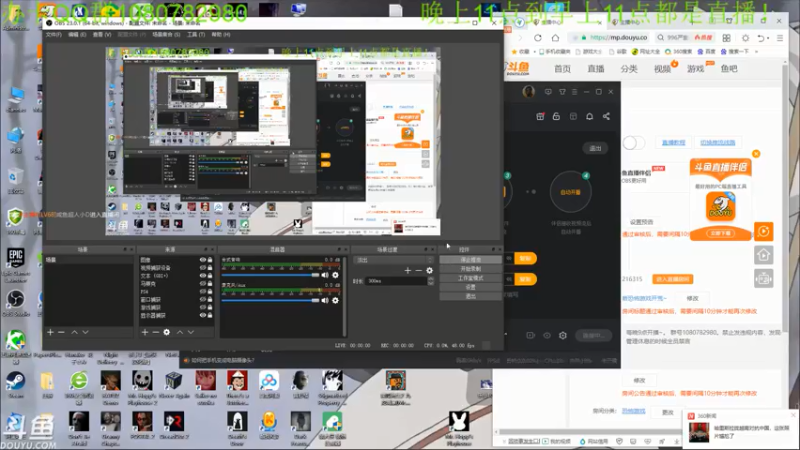Mute the 台式音响 audio channel
The image size is (800, 450).
[x=325, y=275]
